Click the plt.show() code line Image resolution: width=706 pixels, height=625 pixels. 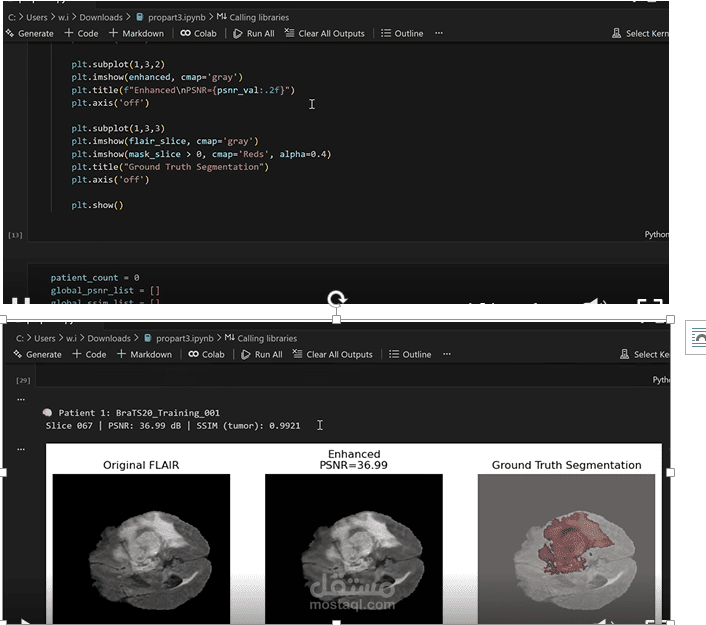97,205
